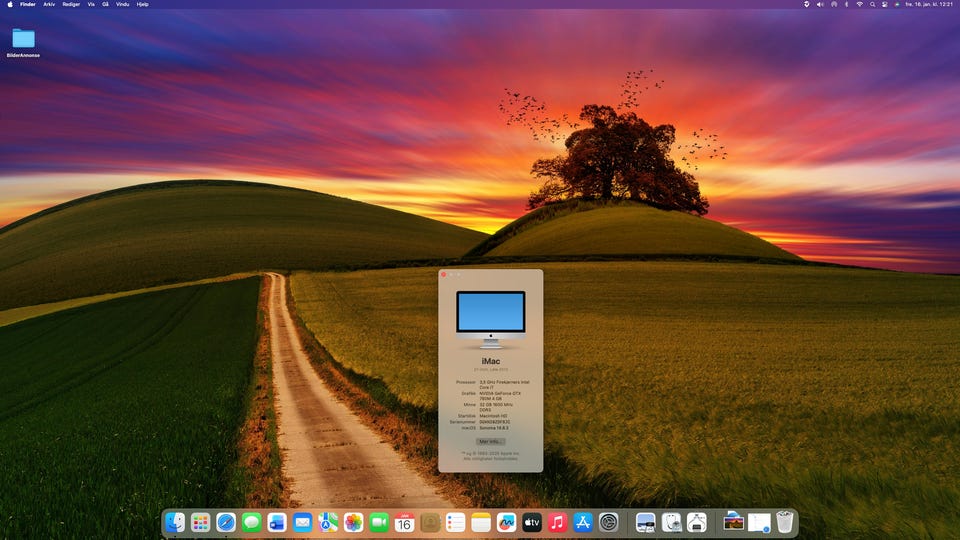The image size is (960, 540).
Task: Open the Wi-Fi status menu
Action: click(859, 4)
